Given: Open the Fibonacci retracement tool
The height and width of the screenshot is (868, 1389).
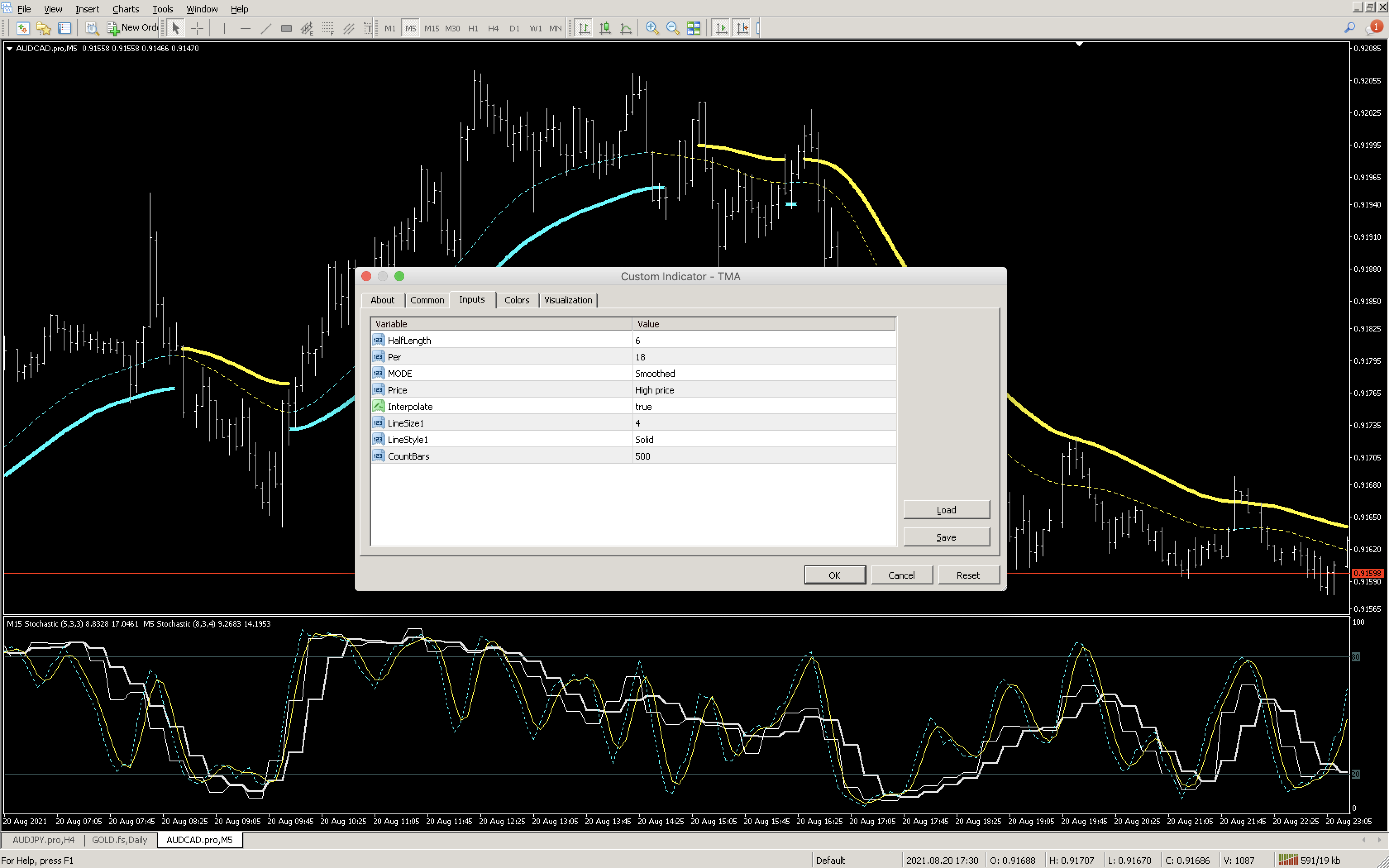Looking at the screenshot, I should (x=328, y=28).
